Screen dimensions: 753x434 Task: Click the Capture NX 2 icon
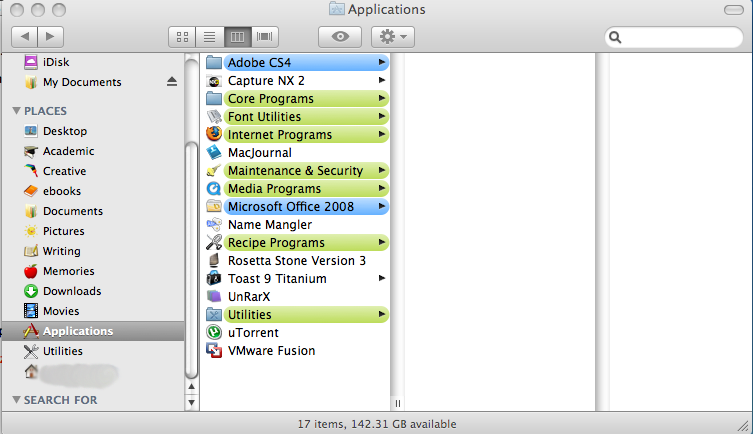(x=214, y=81)
